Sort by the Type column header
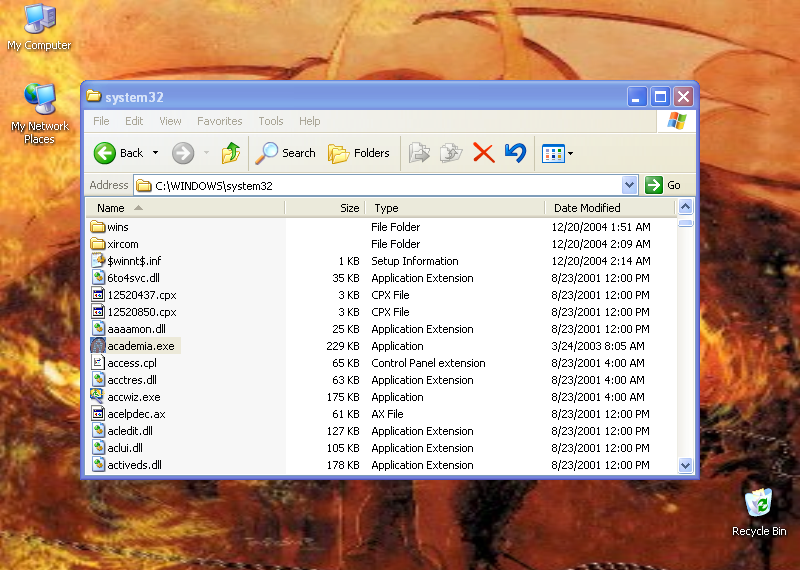Screen dimensions: 800x570 coord(455,208)
